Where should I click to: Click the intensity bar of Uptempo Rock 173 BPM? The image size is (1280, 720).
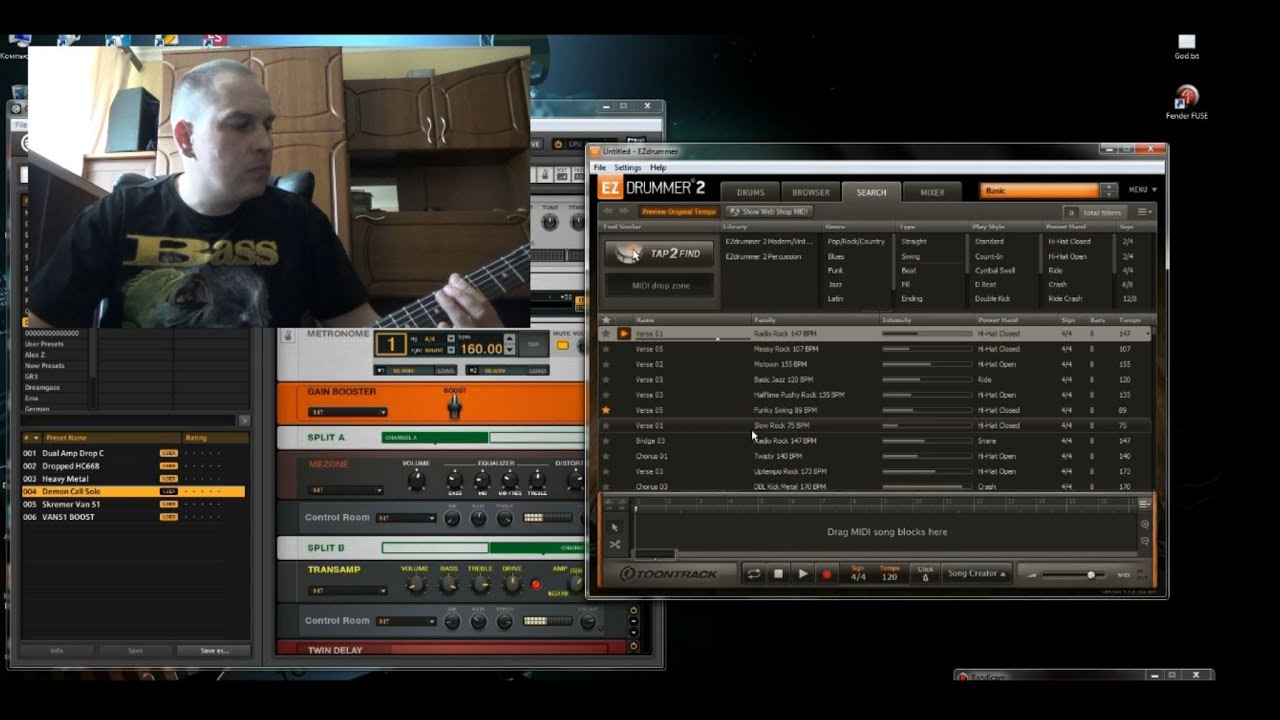[927, 471]
